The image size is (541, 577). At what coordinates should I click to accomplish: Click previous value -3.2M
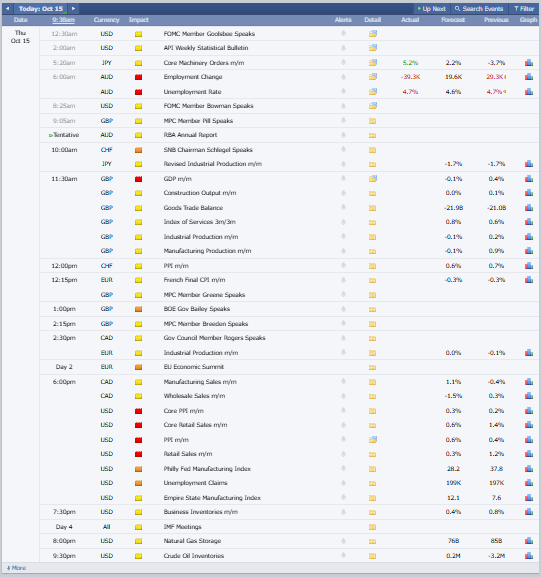[x=496, y=556]
